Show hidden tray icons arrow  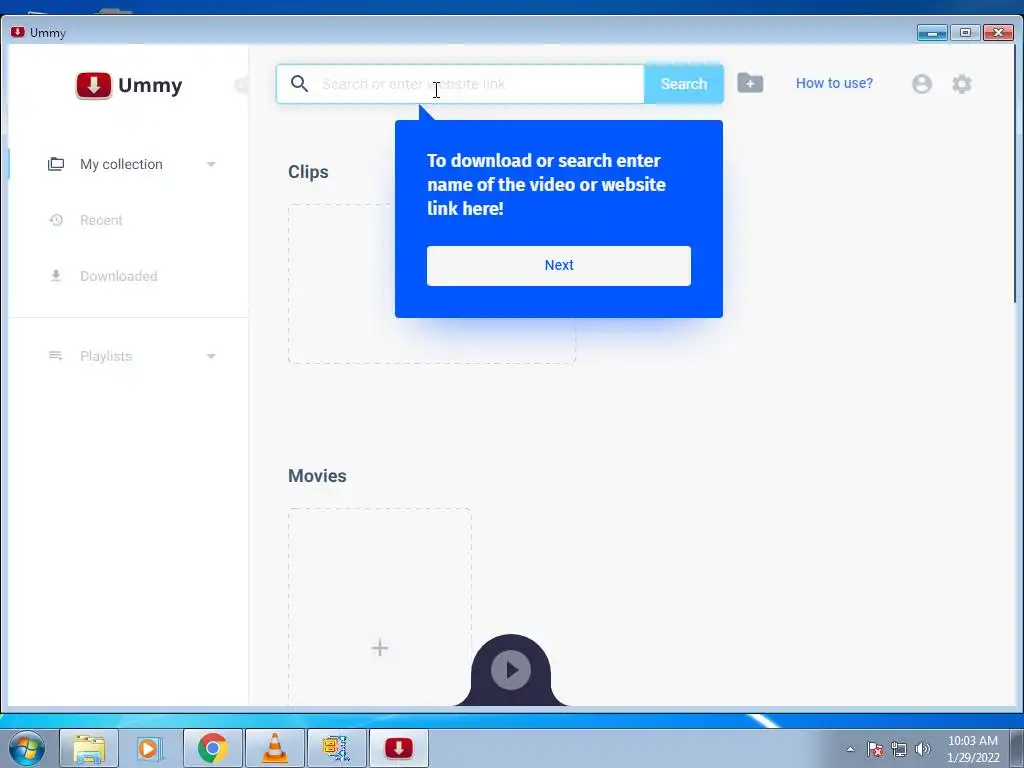[850, 749]
